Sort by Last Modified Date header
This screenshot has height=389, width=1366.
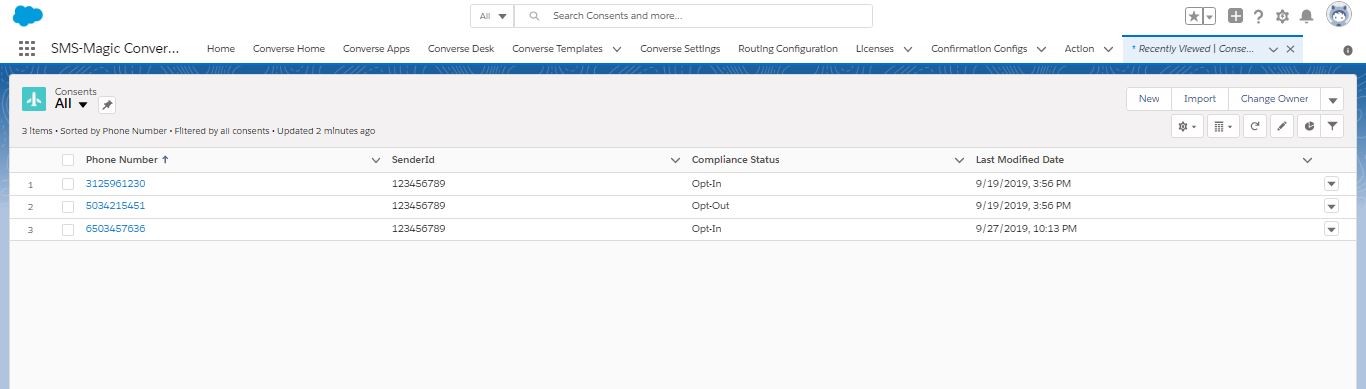coord(1020,160)
